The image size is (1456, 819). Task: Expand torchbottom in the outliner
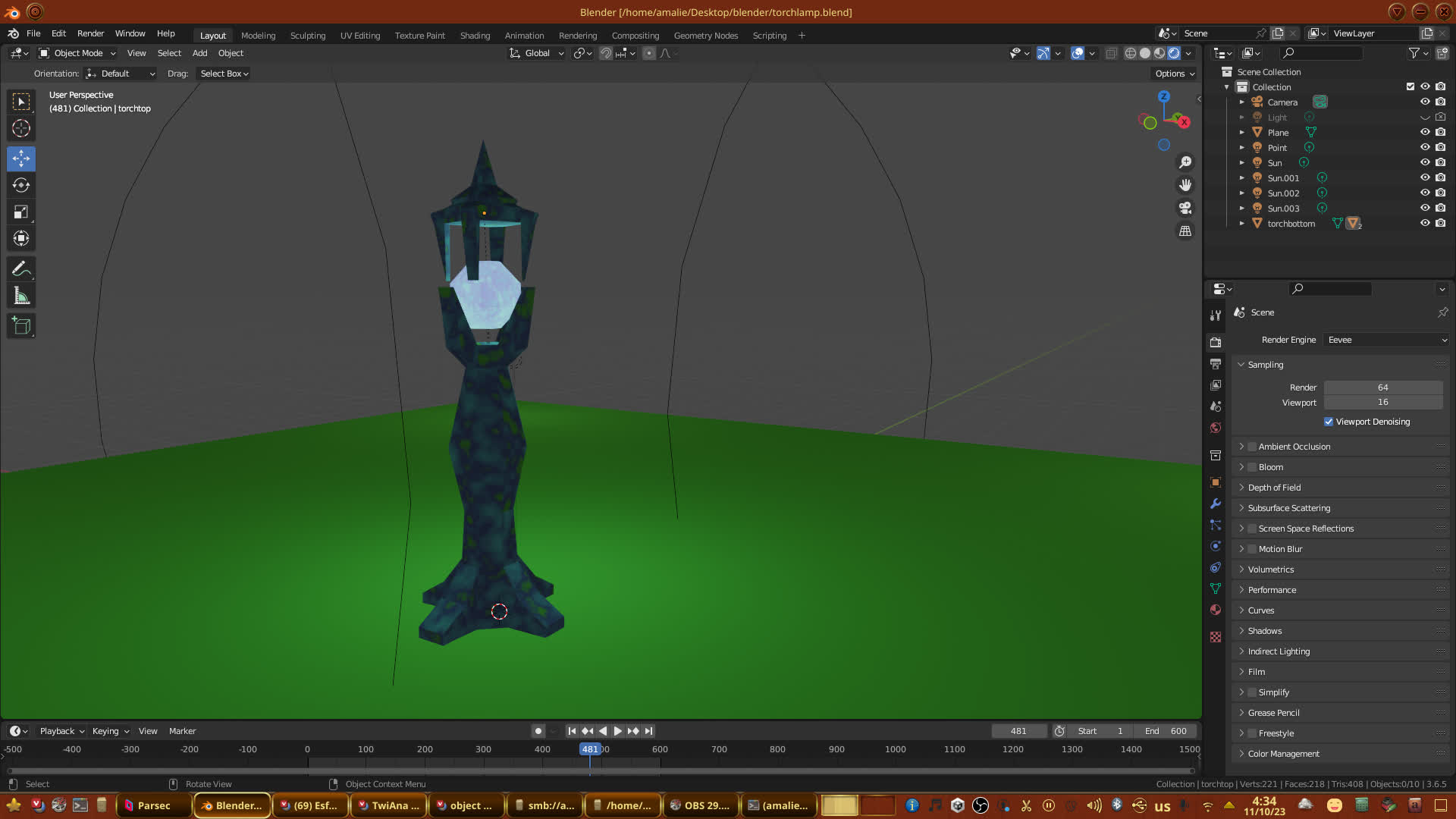(x=1241, y=224)
